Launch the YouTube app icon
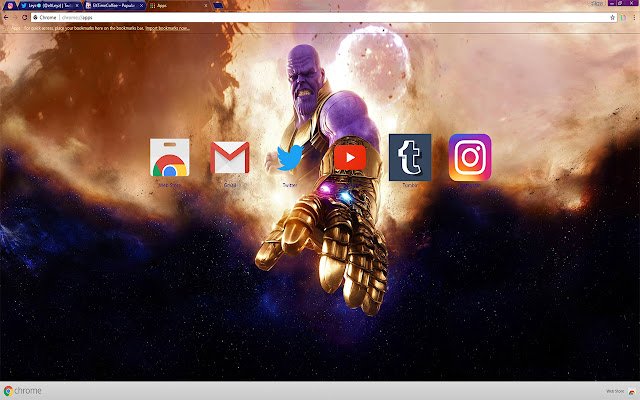 tap(350, 158)
